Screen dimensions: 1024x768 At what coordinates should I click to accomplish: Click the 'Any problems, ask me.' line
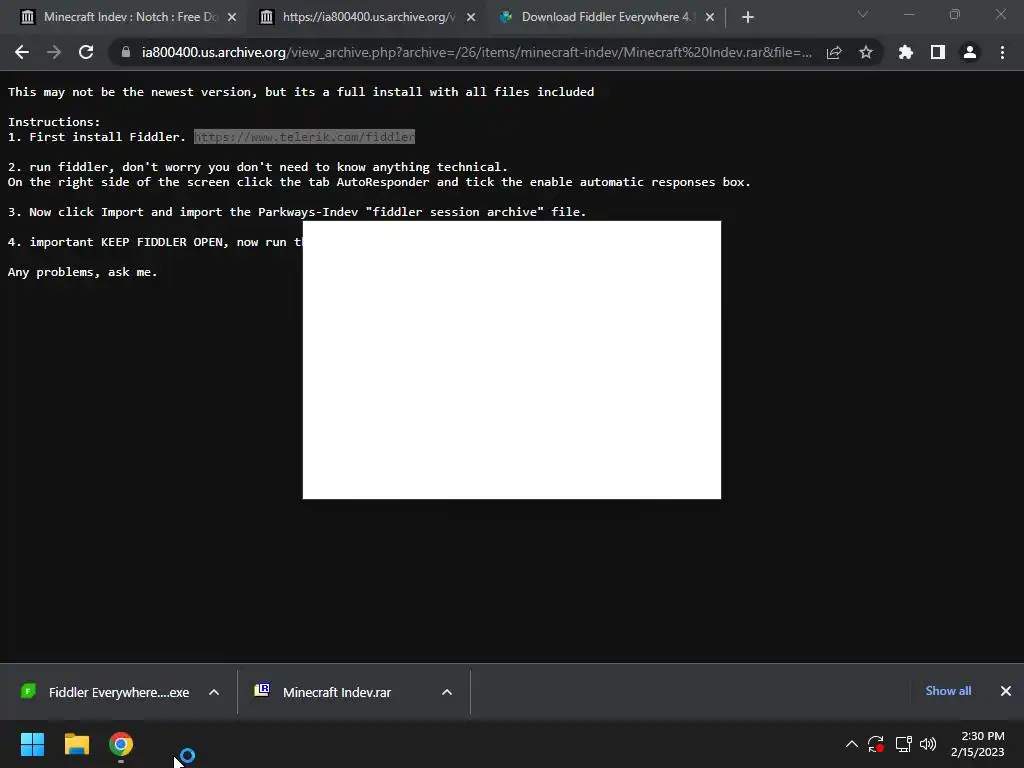pos(82,272)
